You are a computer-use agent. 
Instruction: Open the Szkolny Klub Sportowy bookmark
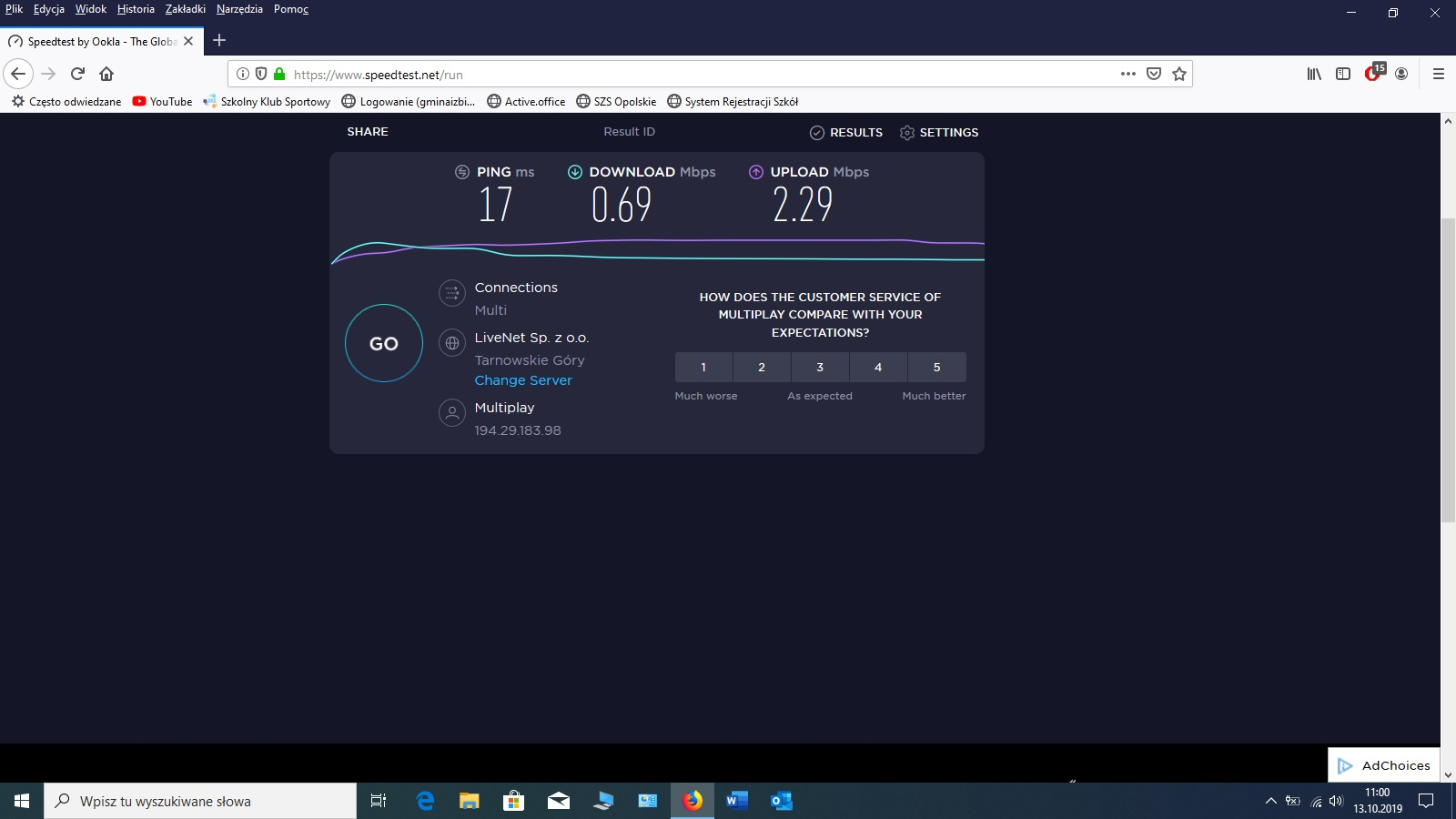point(267,102)
